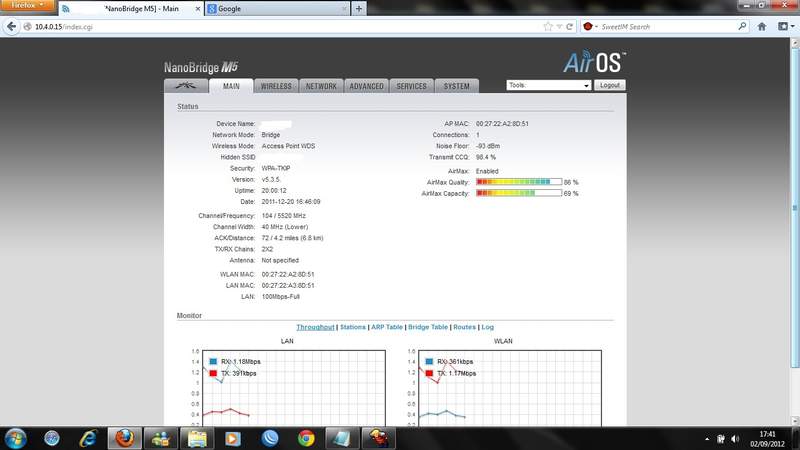Open the red character taskbar icon
The width and height of the screenshot is (800, 450).
pos(379,438)
